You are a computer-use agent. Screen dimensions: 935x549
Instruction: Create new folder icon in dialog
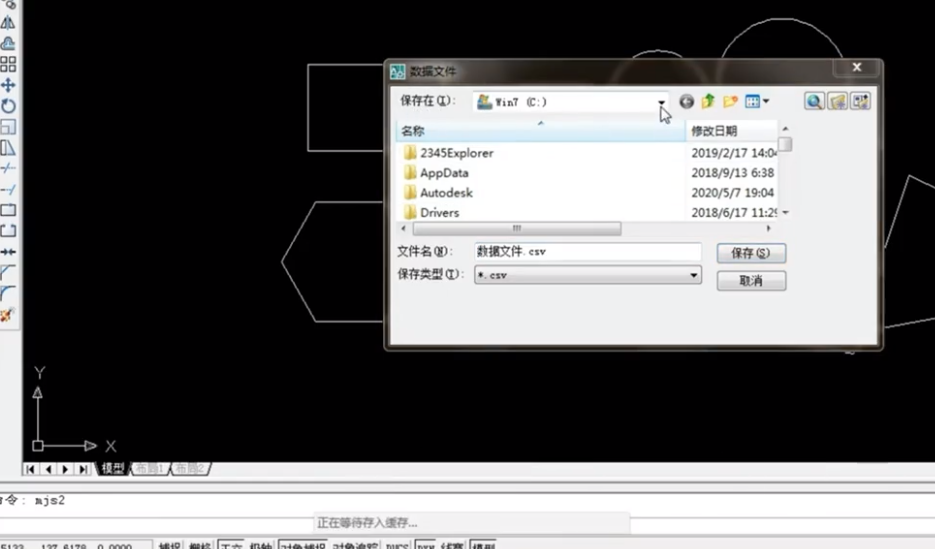[x=731, y=101]
